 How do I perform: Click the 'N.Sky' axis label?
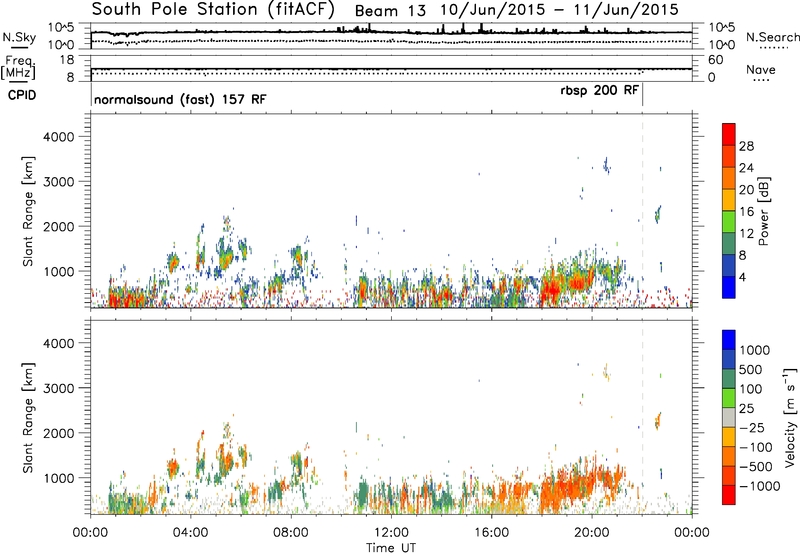(x=19, y=37)
